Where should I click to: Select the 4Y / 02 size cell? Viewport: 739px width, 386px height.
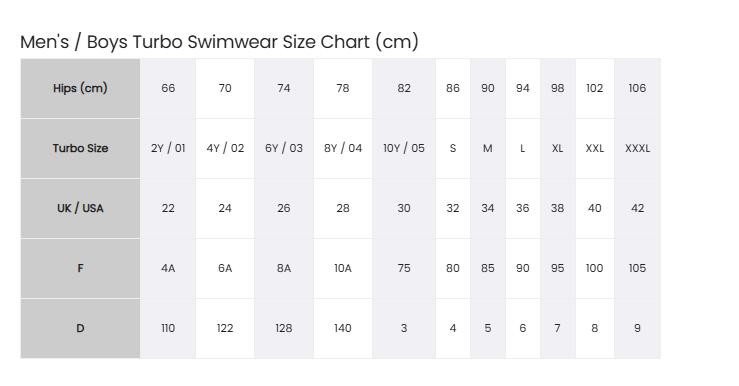tap(225, 148)
